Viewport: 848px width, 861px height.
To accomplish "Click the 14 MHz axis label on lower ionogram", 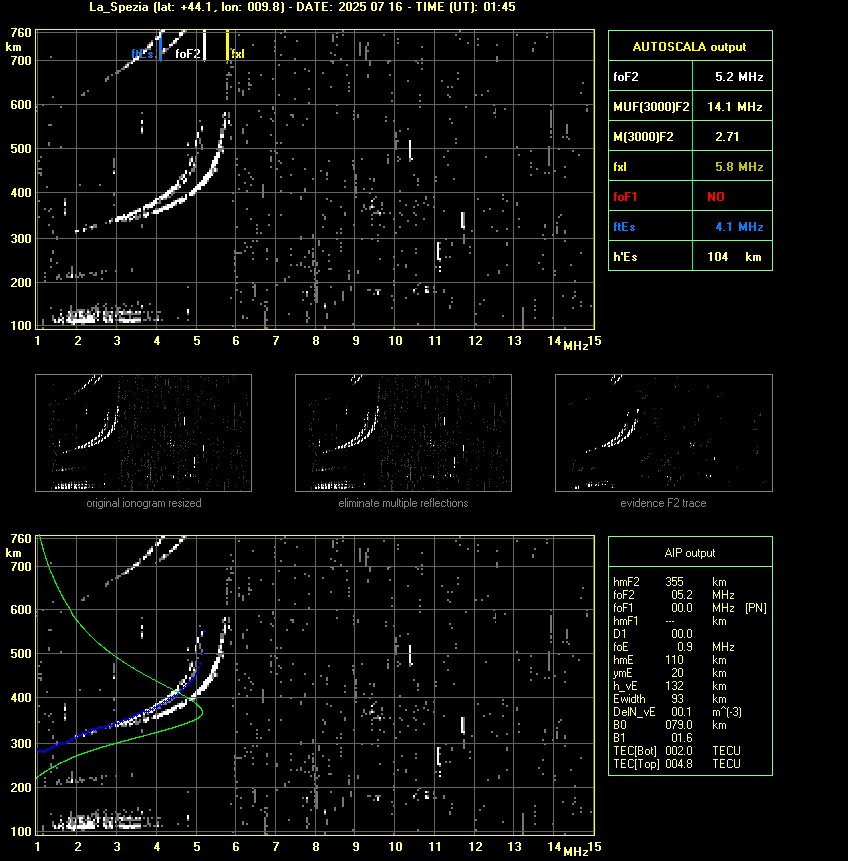I will pos(554,847).
